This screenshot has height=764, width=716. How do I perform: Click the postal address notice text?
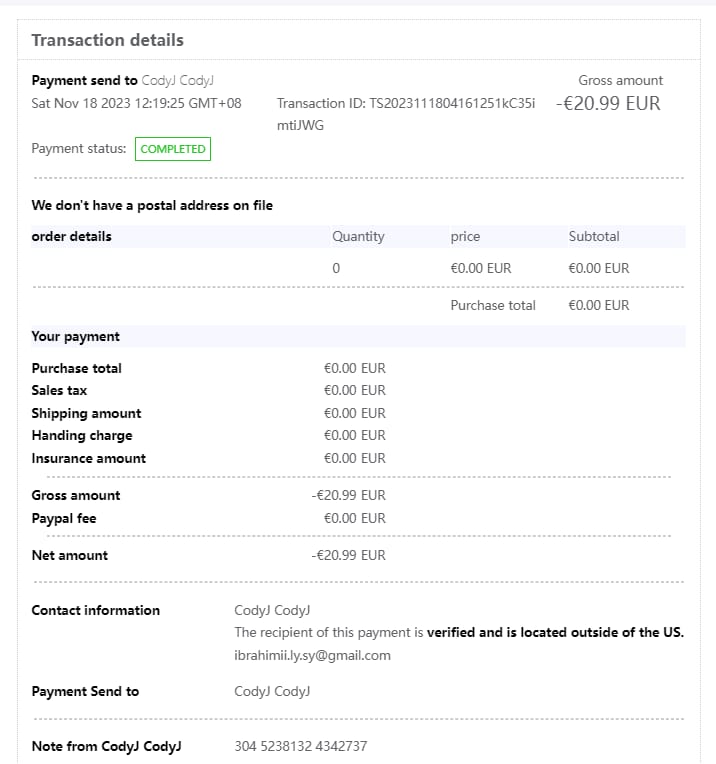pos(152,206)
